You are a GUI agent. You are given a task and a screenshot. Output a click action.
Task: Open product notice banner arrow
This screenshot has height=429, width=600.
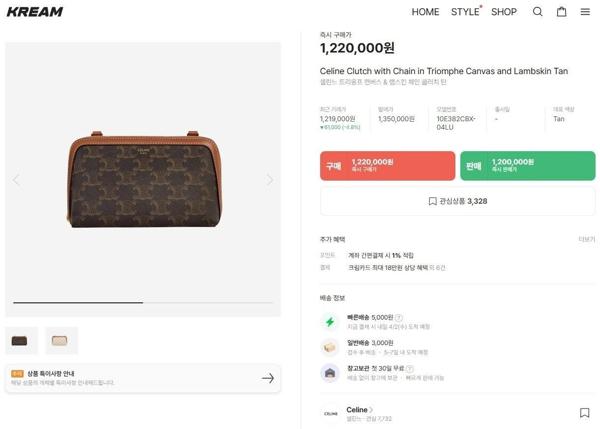pos(267,378)
